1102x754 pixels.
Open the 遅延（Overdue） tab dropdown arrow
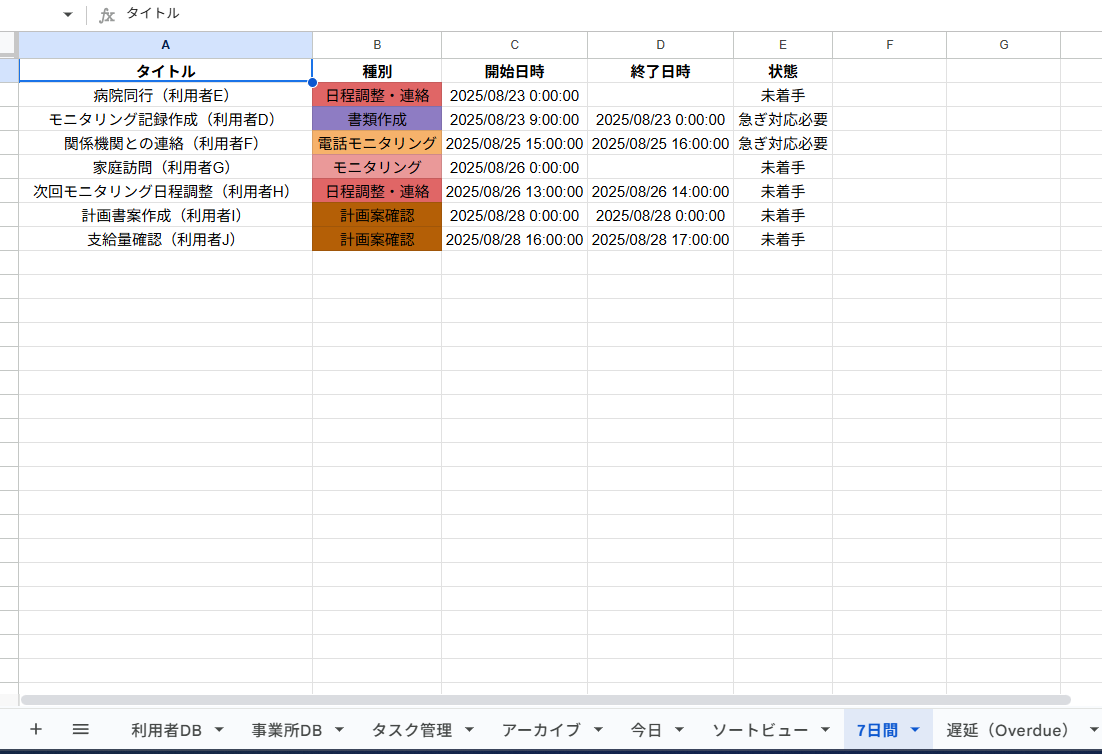[1094, 729]
